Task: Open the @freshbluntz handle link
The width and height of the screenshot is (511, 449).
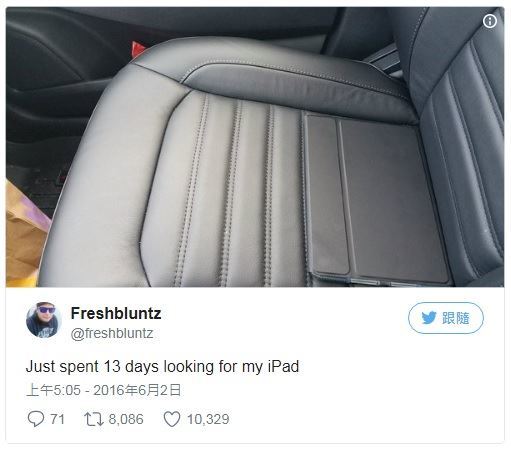Action: point(112,333)
